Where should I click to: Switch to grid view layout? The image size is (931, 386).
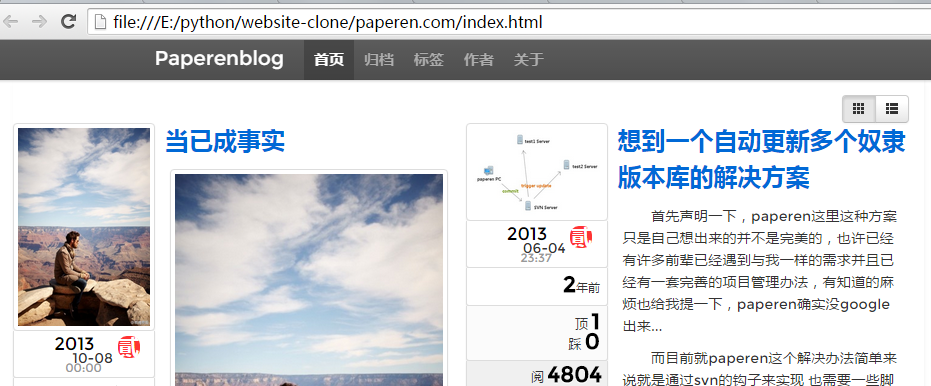[859, 109]
